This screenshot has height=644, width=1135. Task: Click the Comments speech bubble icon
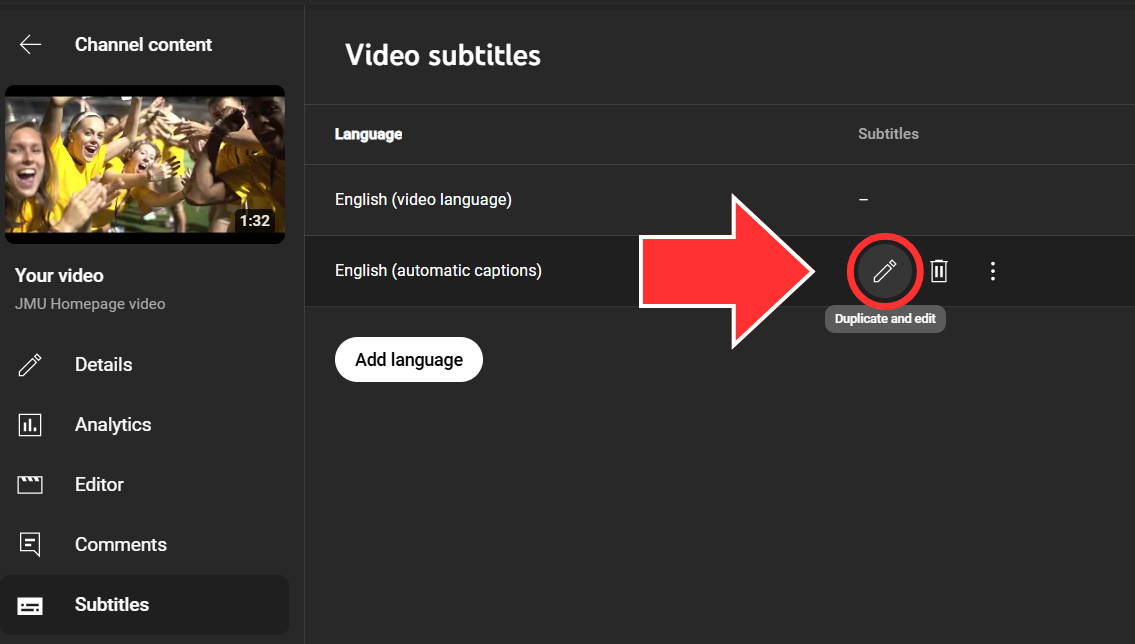coord(30,545)
